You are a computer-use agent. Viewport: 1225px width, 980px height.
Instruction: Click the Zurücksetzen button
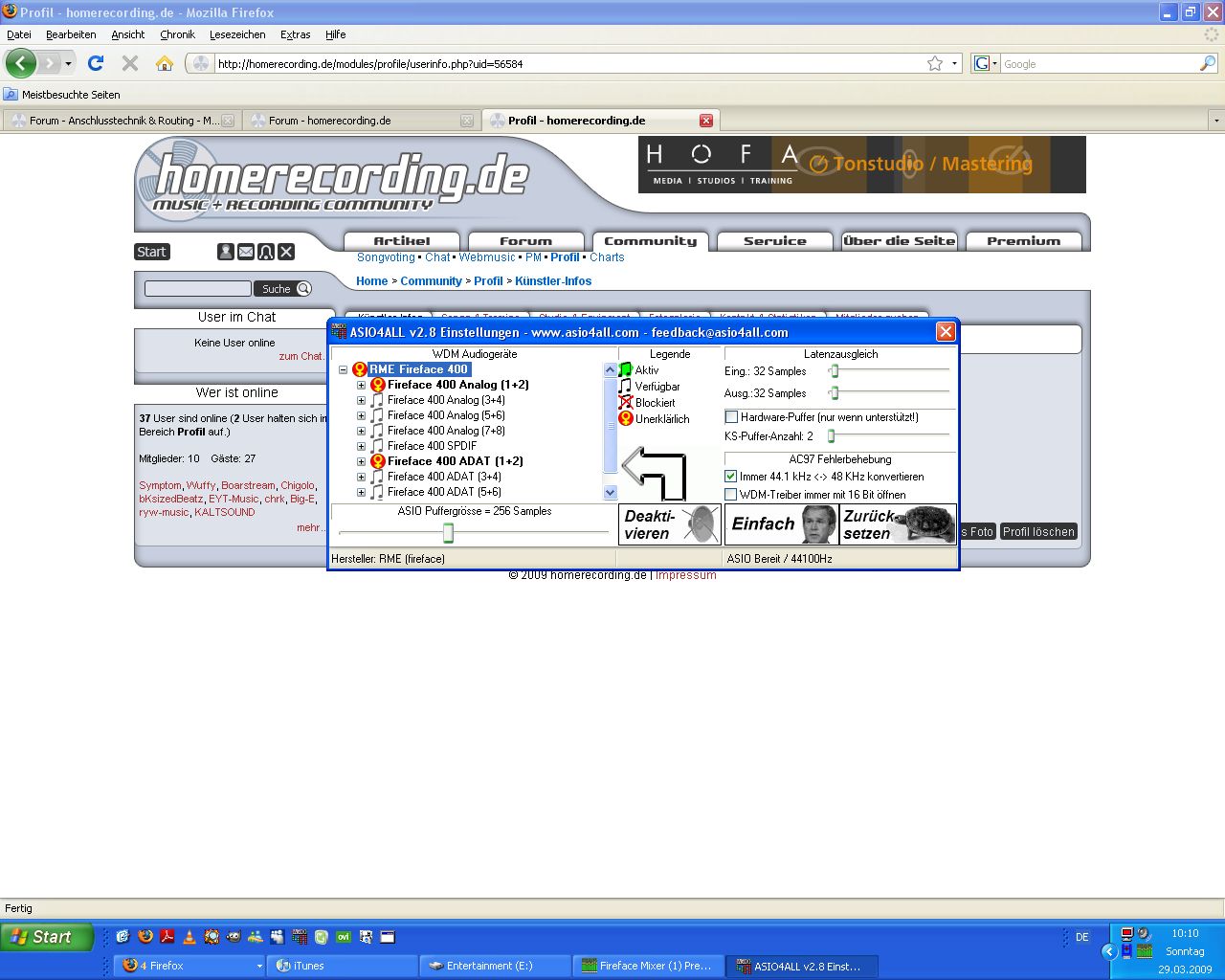click(x=899, y=524)
